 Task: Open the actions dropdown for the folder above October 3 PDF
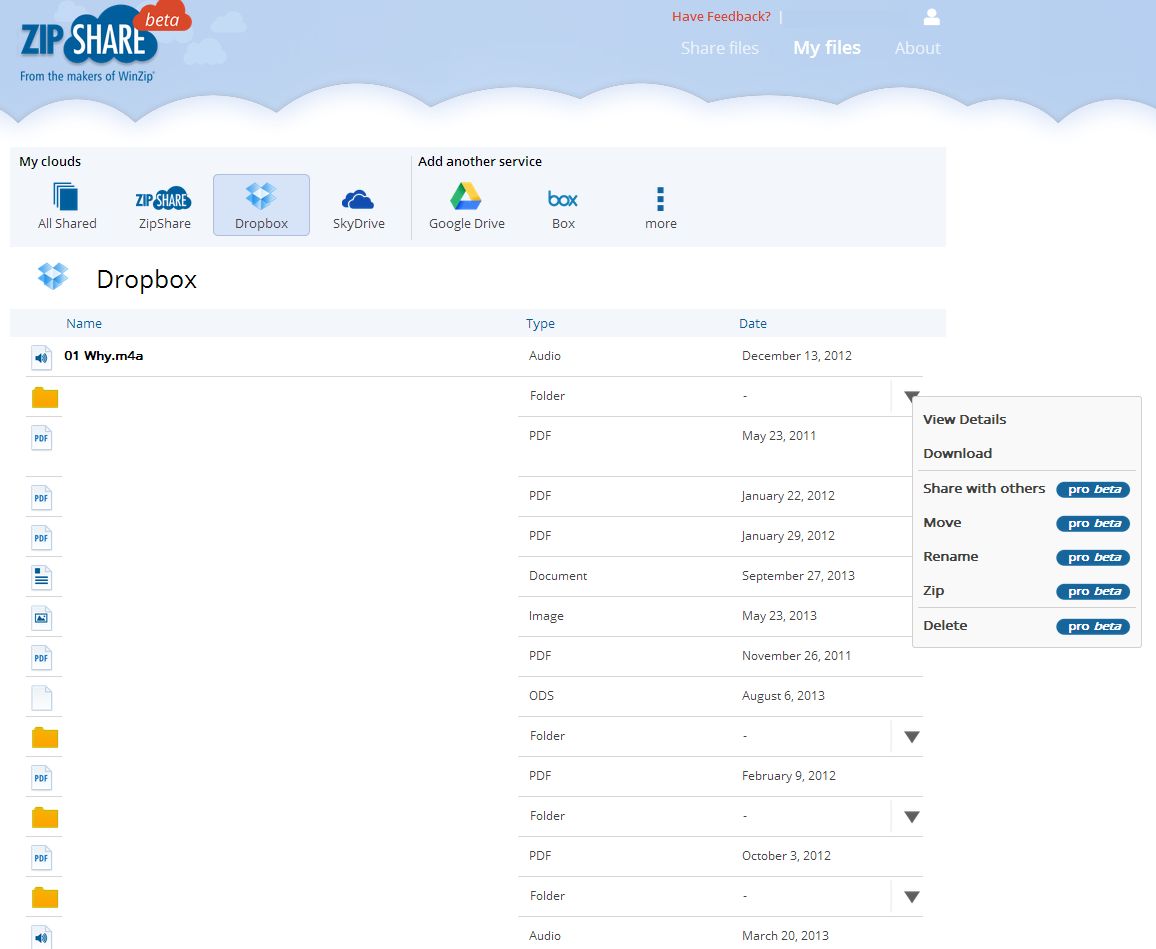911,816
